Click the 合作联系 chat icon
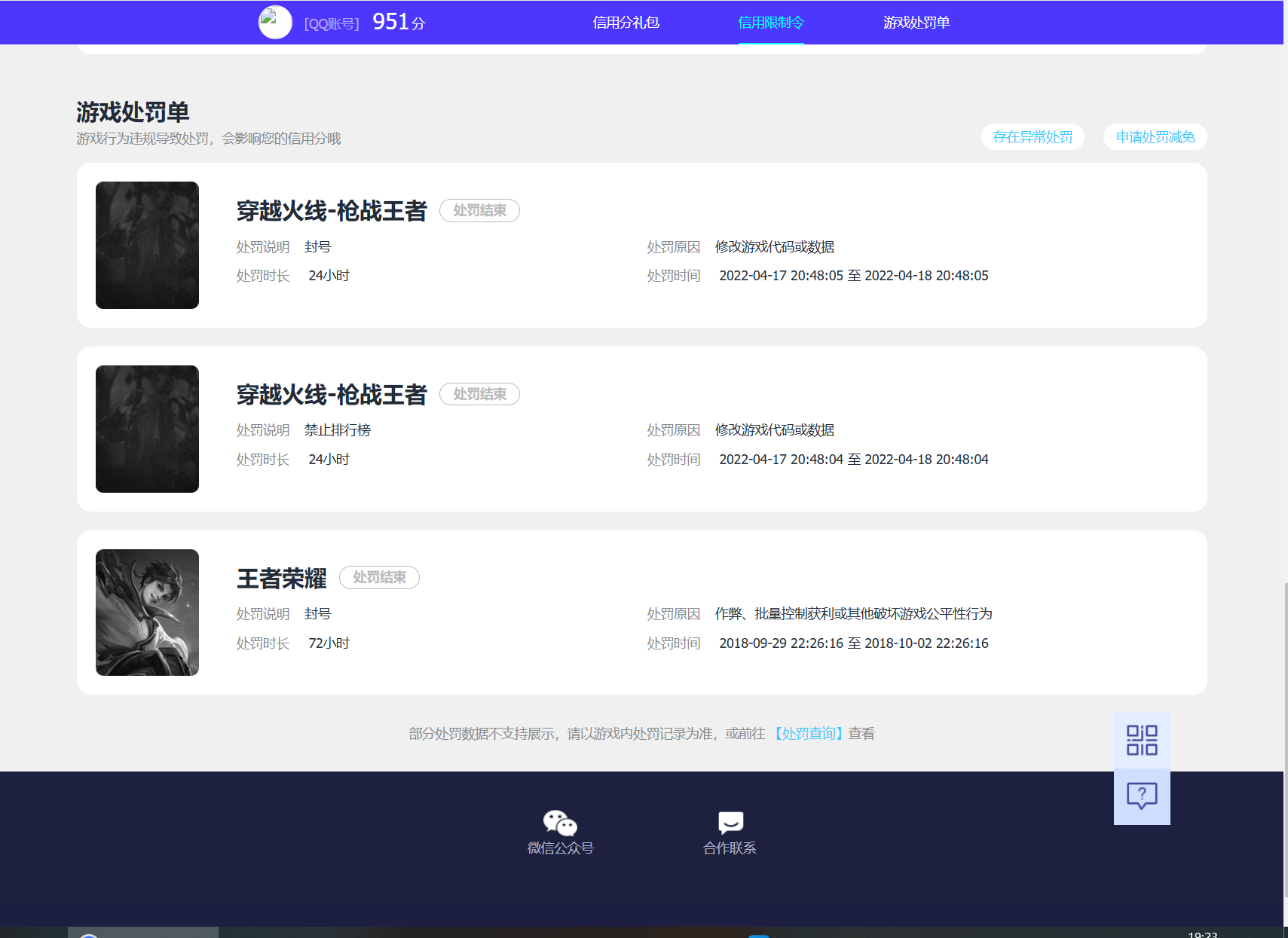This screenshot has height=938, width=1288. coord(730,823)
